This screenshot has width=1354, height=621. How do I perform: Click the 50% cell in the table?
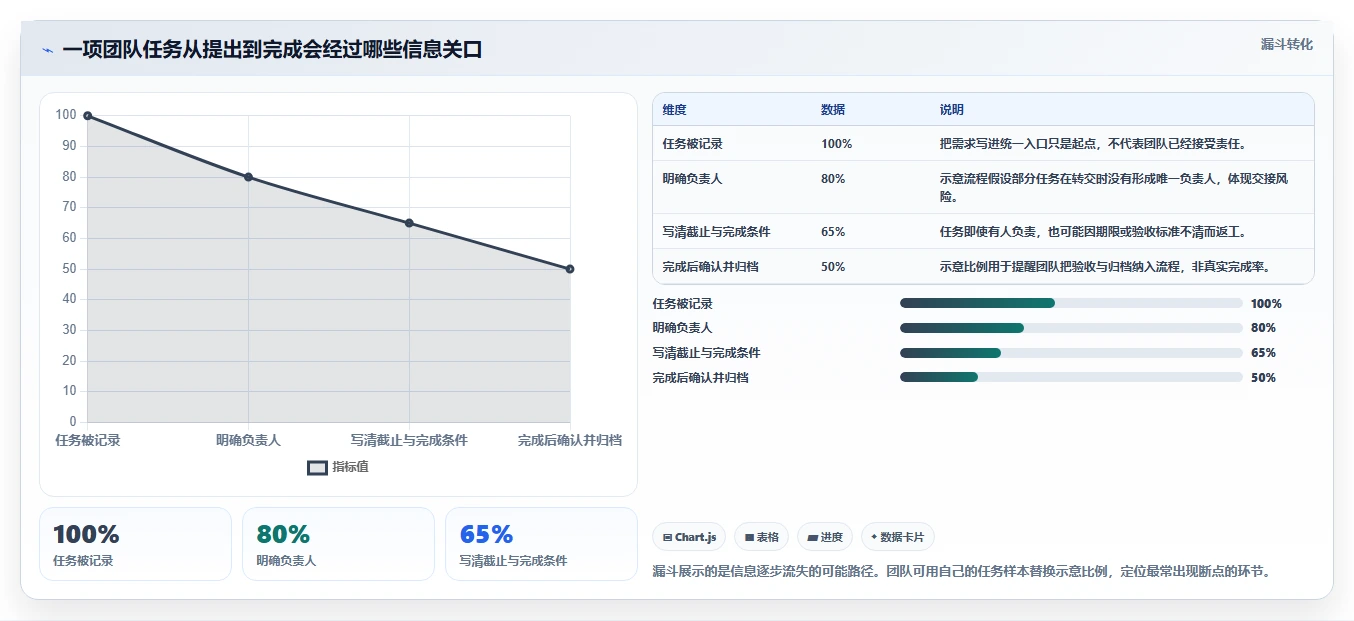coord(833,267)
